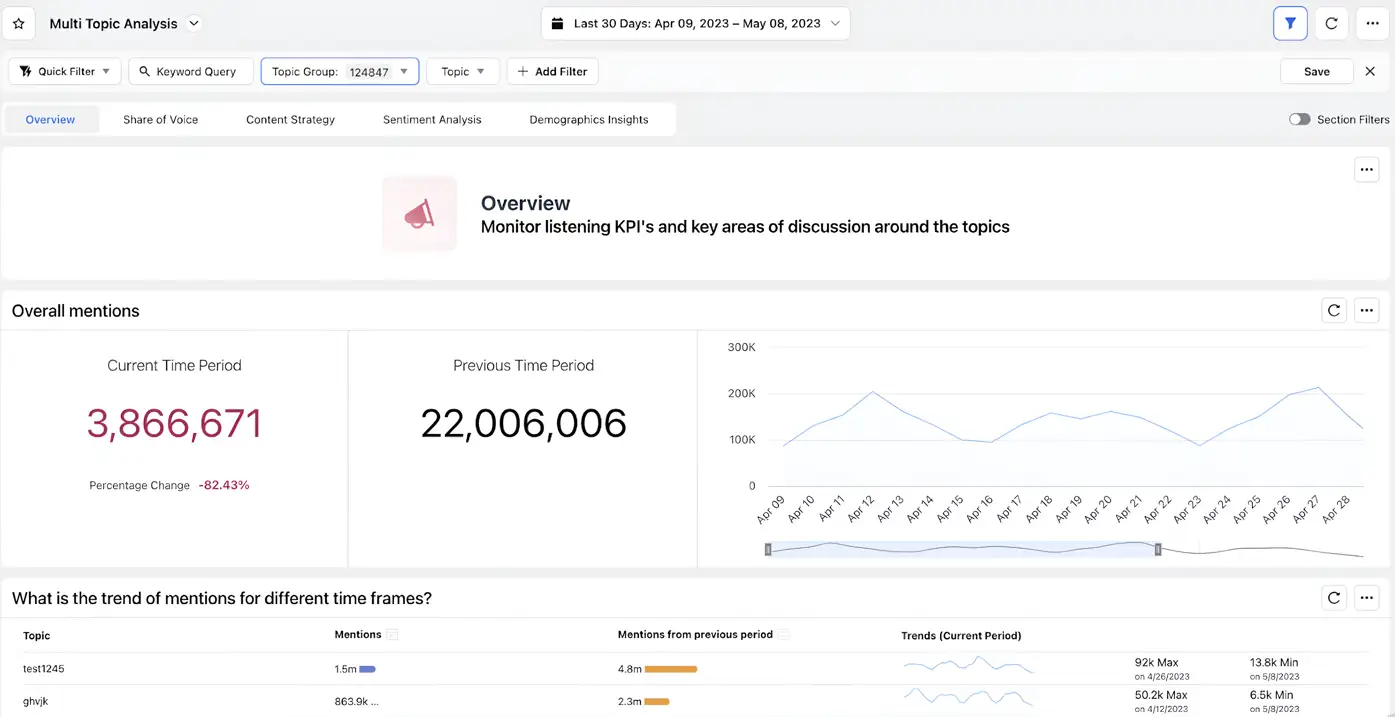This screenshot has height=717, width=1395.
Task: Switch to the Share of Voice tab
Action: (161, 119)
